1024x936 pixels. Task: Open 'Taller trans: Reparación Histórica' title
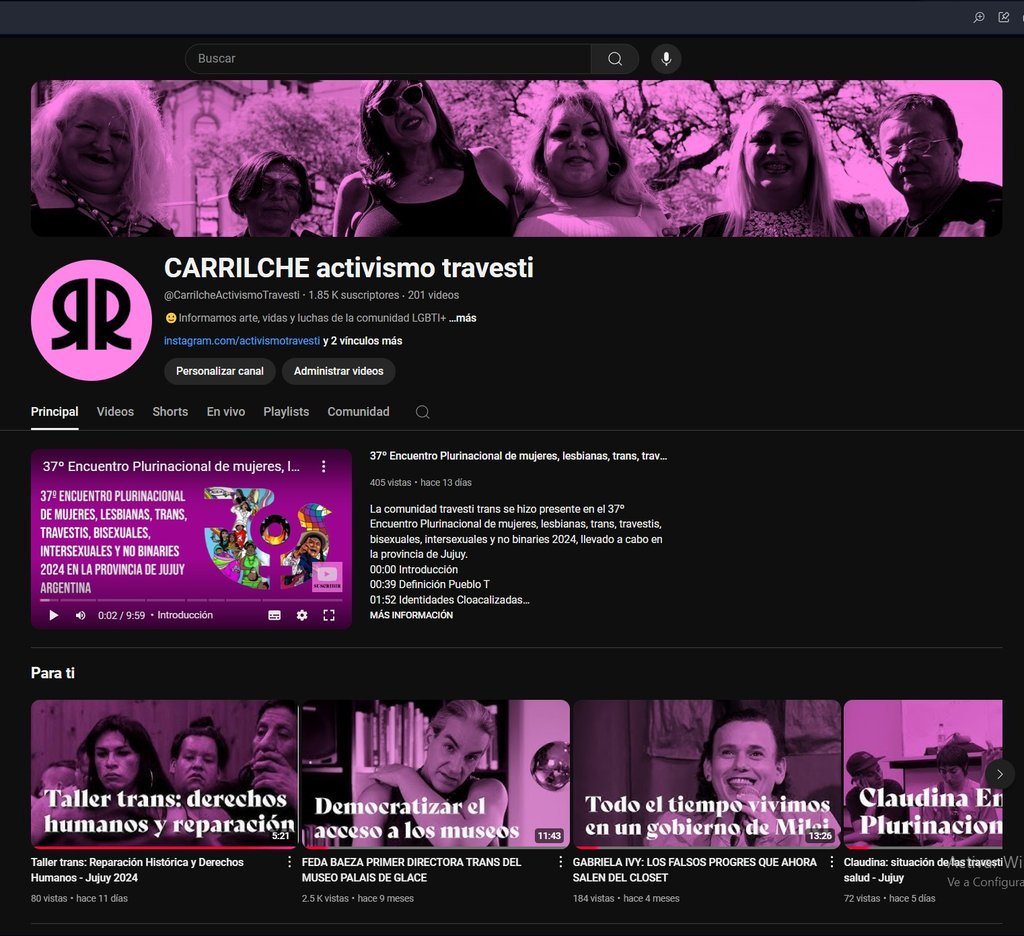(x=137, y=870)
